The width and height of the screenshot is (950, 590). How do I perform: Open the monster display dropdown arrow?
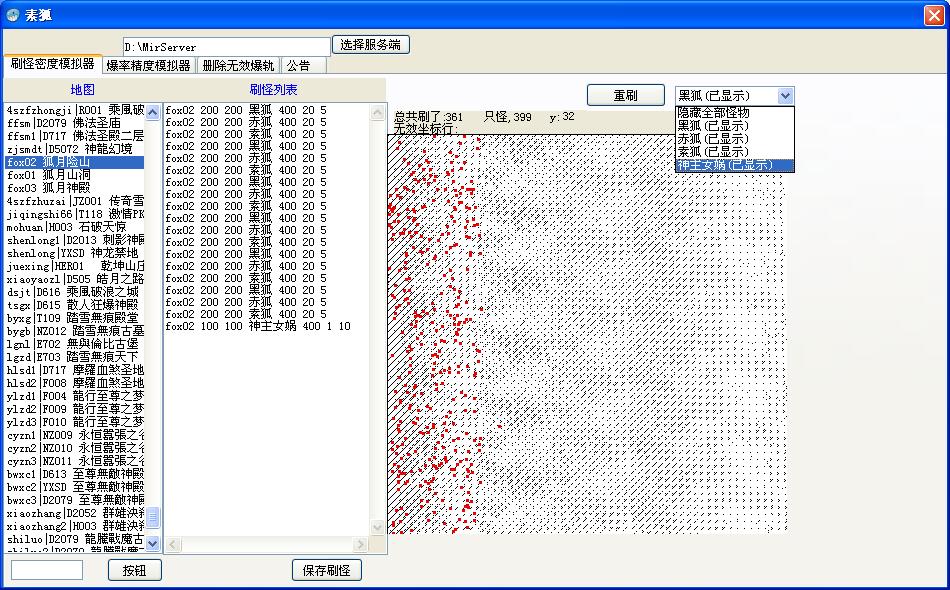pos(785,95)
